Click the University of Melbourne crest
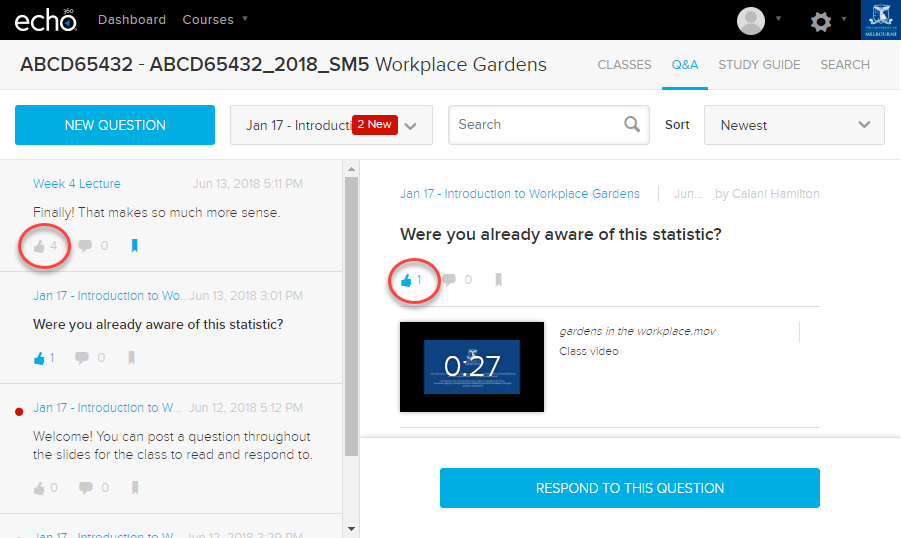This screenshot has width=901, height=538. click(880, 20)
